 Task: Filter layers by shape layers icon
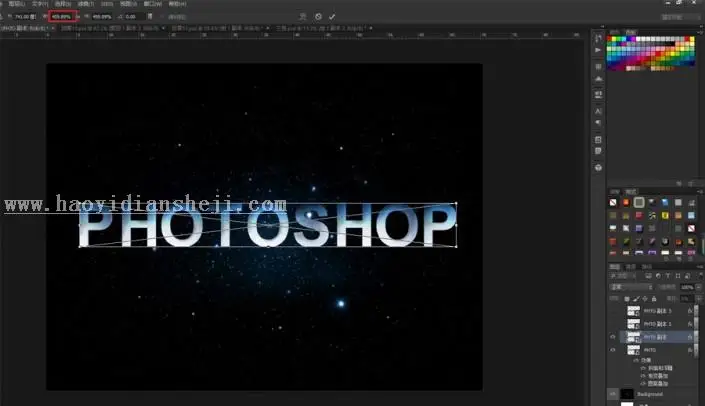coord(678,276)
